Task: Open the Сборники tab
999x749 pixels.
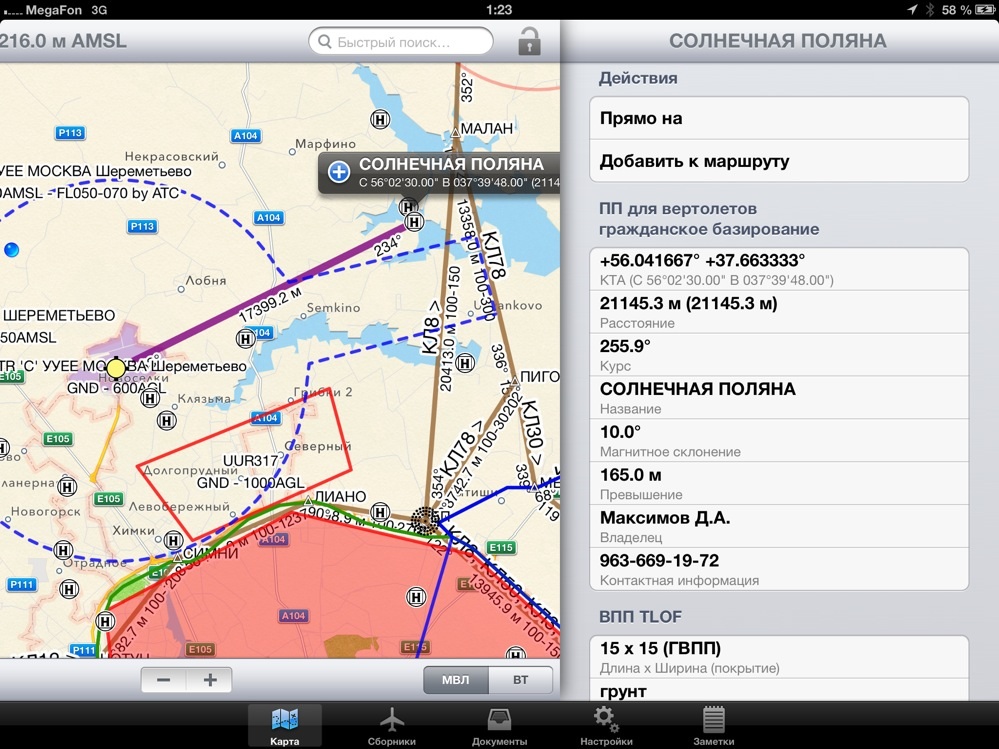Action: (x=392, y=726)
